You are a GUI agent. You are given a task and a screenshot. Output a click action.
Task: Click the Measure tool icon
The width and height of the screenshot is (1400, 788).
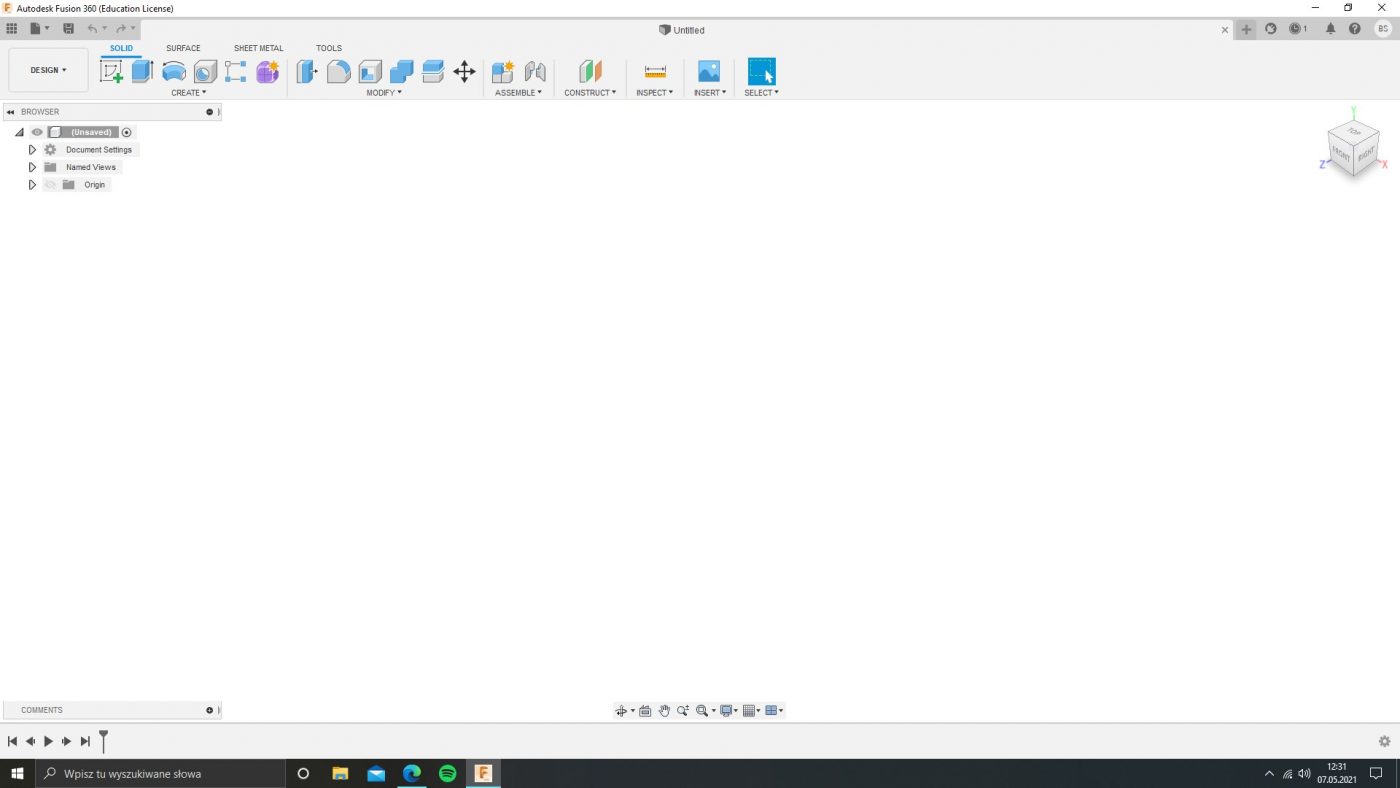tap(655, 72)
